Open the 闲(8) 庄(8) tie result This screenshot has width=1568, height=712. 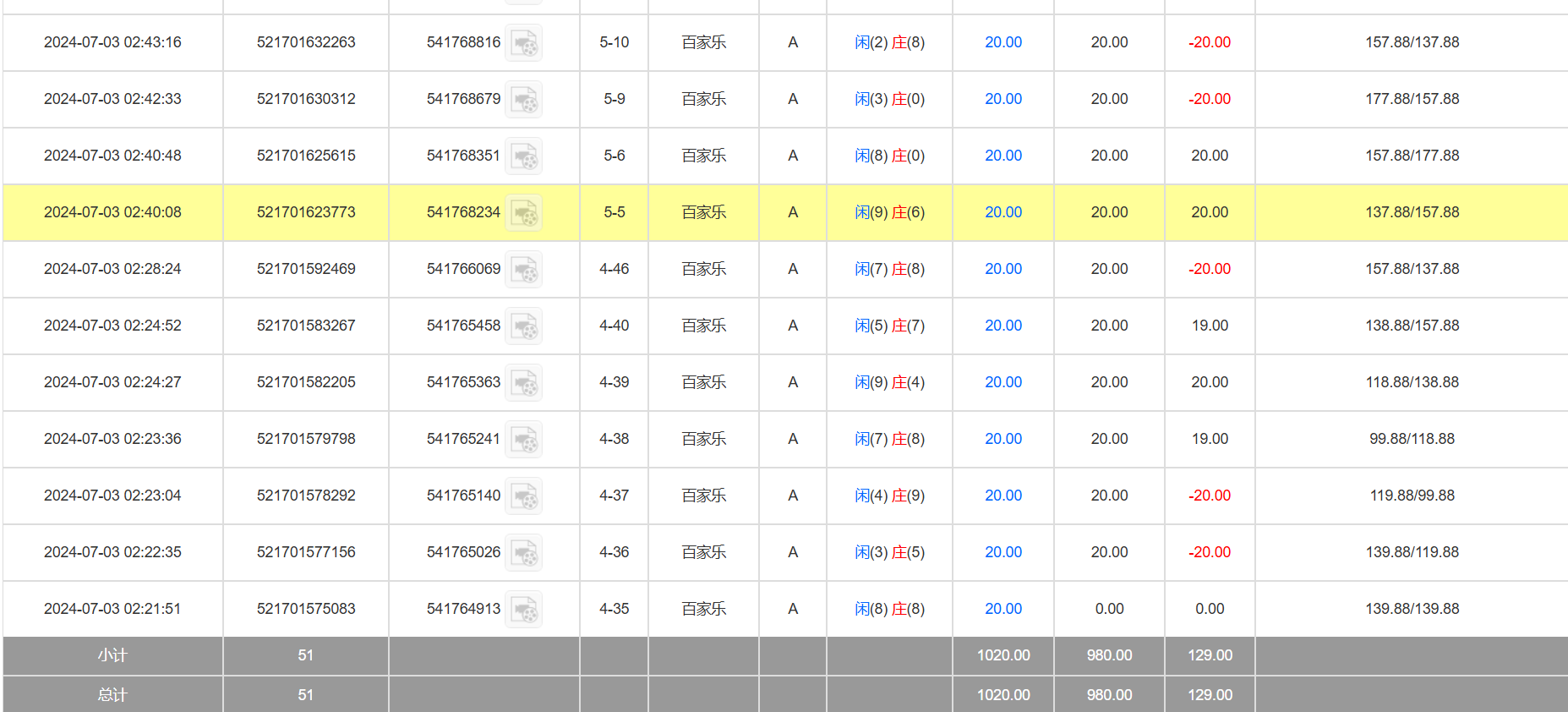click(x=889, y=609)
